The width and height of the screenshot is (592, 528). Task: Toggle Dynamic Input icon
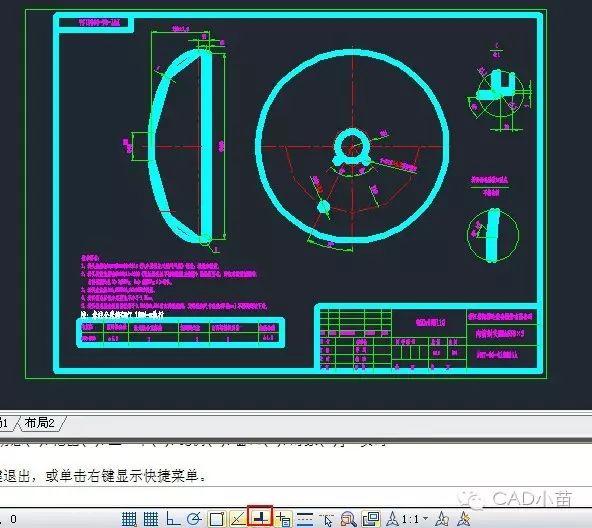tap(283, 519)
